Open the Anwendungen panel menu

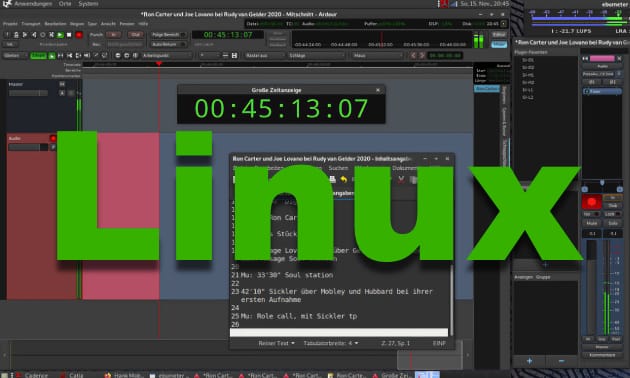coord(33,4)
